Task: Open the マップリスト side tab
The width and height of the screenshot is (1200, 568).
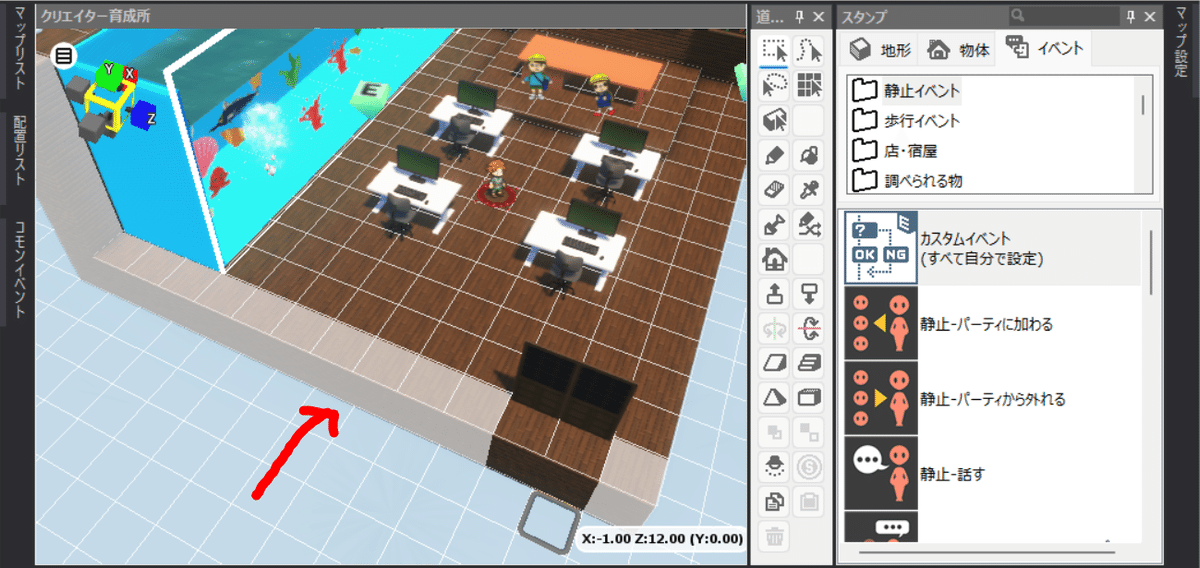Action: coord(19,51)
